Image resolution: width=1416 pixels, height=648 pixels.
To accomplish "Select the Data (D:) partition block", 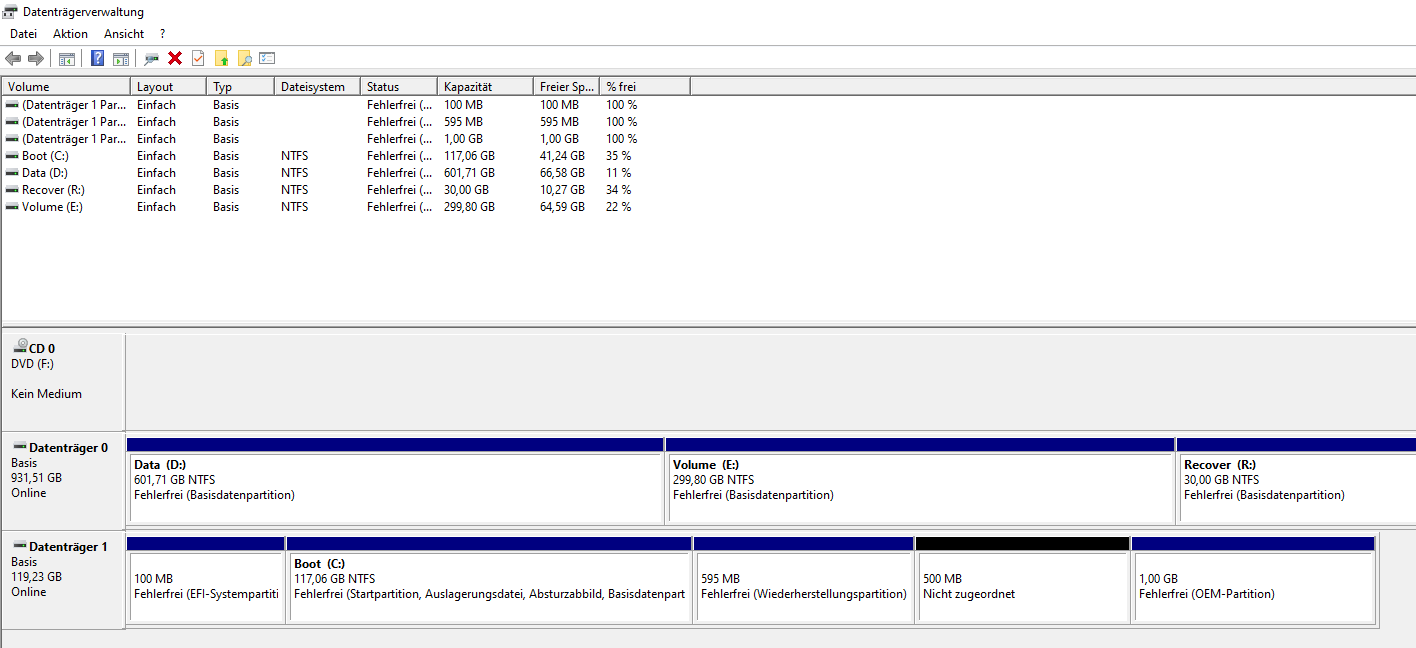I will pyautogui.click(x=395, y=480).
